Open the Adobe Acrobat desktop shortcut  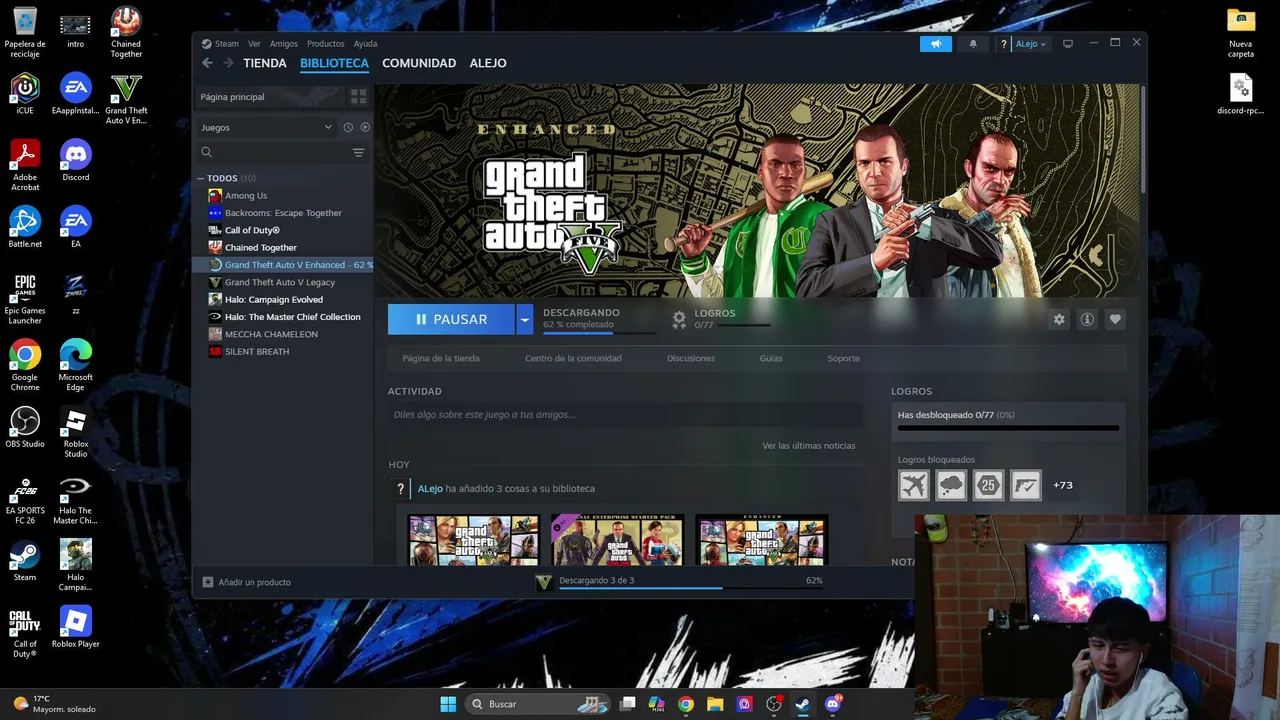[25, 165]
